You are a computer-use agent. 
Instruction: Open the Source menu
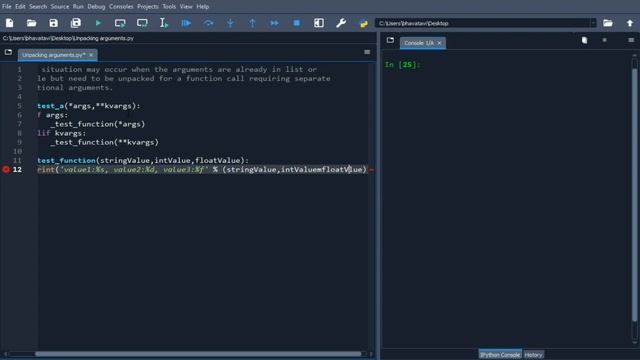[60, 7]
